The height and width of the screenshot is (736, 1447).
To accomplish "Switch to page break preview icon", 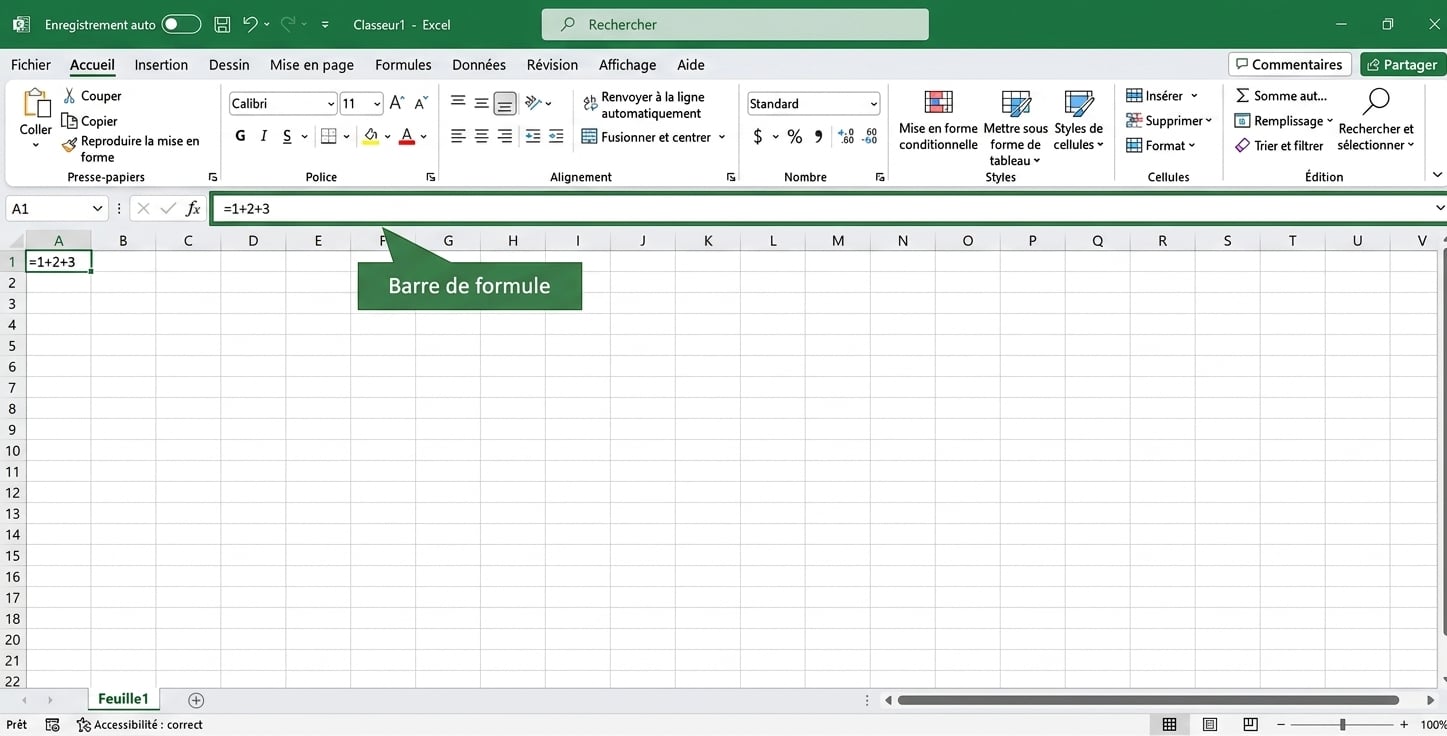I will [x=1250, y=724].
